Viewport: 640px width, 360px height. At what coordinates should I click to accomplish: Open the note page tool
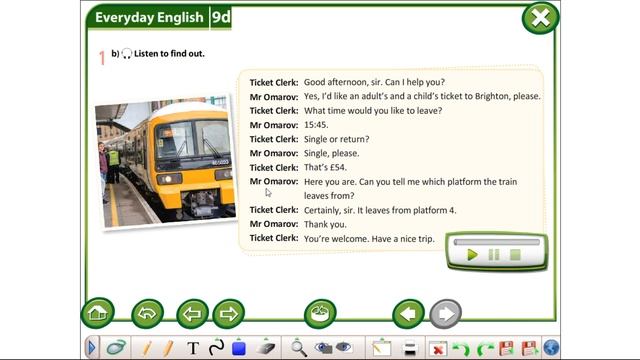(382, 348)
